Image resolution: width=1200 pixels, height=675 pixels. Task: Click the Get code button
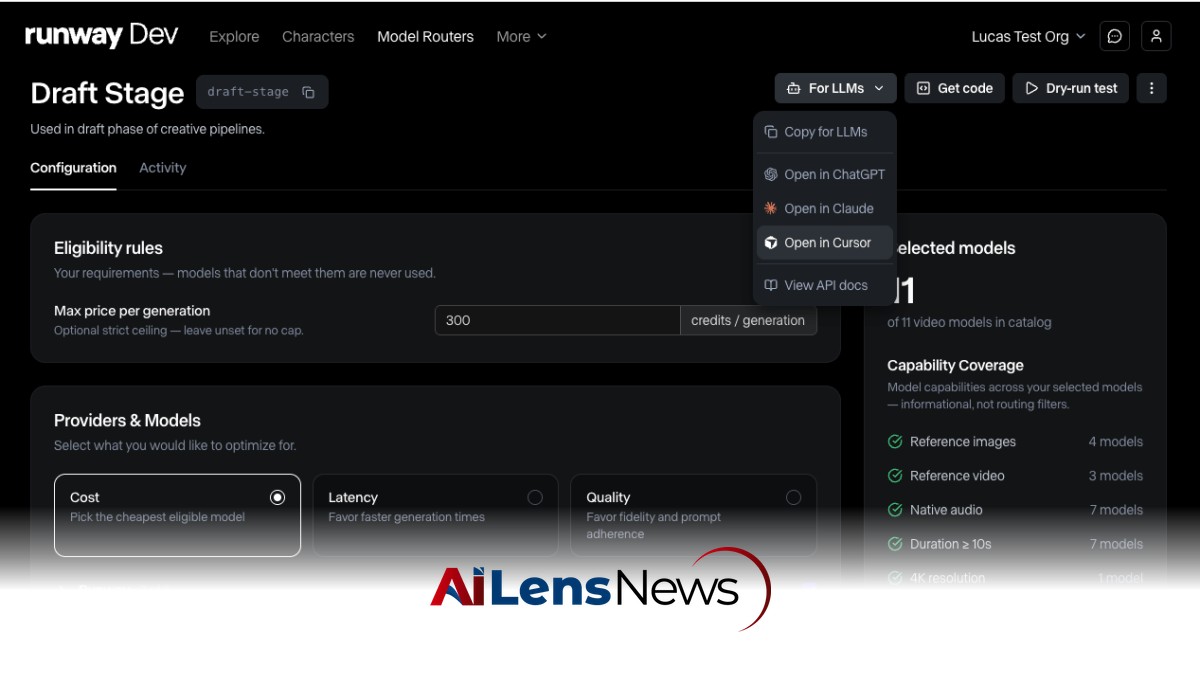coord(954,88)
